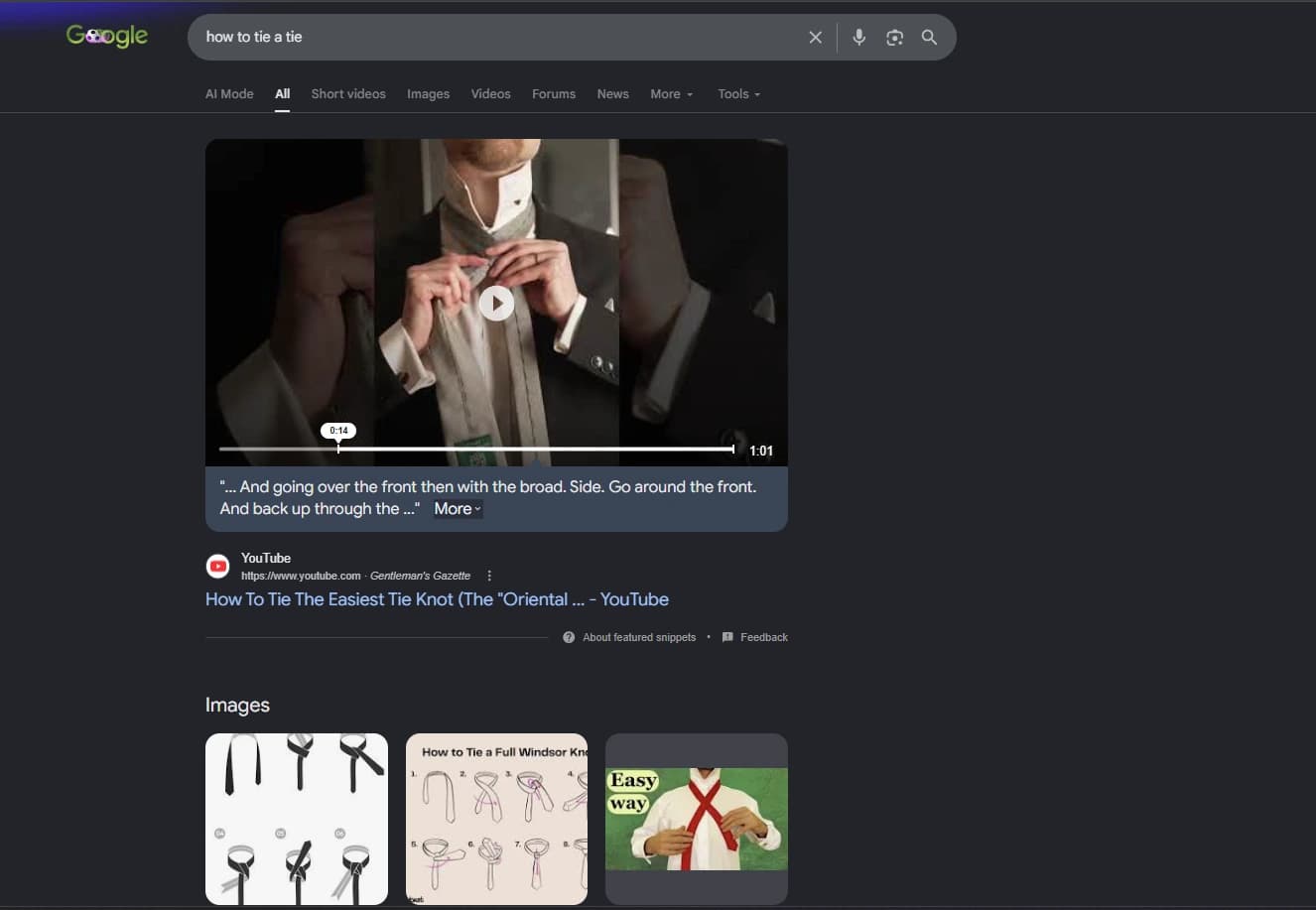Click the 1:01 video duration label
Screen dimensions: 1316x910
click(x=761, y=451)
